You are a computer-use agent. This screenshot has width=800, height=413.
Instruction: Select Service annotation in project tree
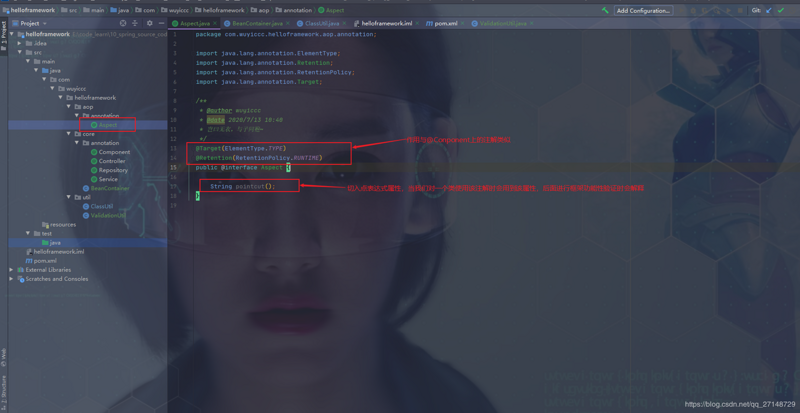(x=104, y=179)
